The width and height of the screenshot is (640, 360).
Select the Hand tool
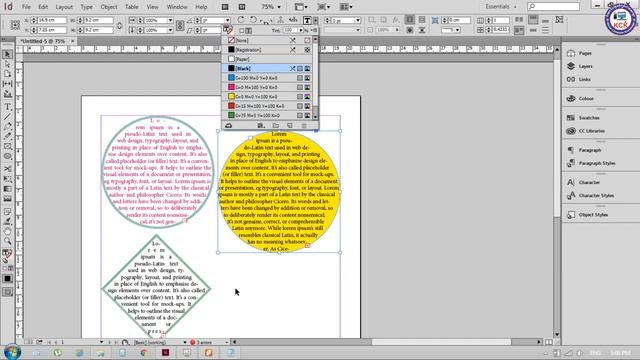[7, 231]
